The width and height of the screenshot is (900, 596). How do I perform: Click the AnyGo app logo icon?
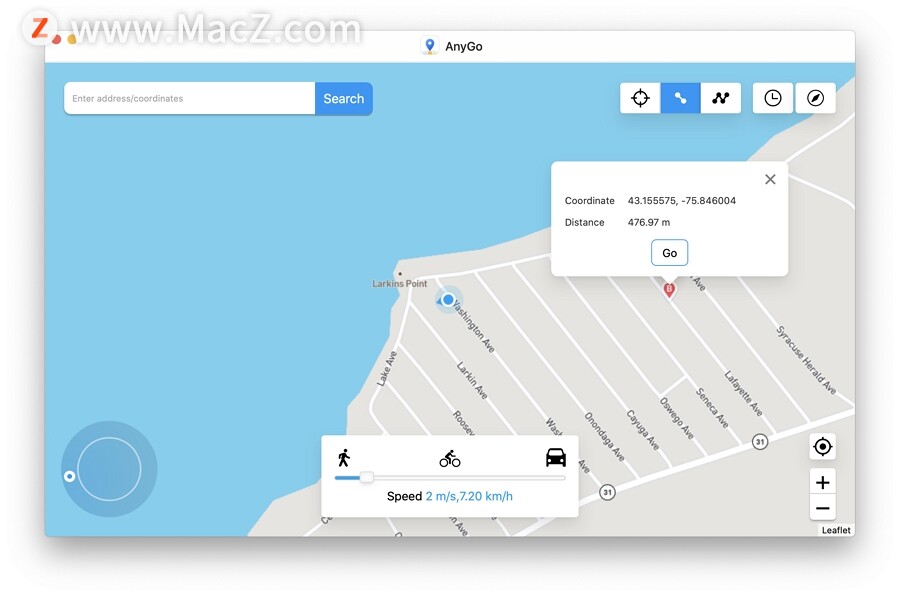click(x=429, y=46)
